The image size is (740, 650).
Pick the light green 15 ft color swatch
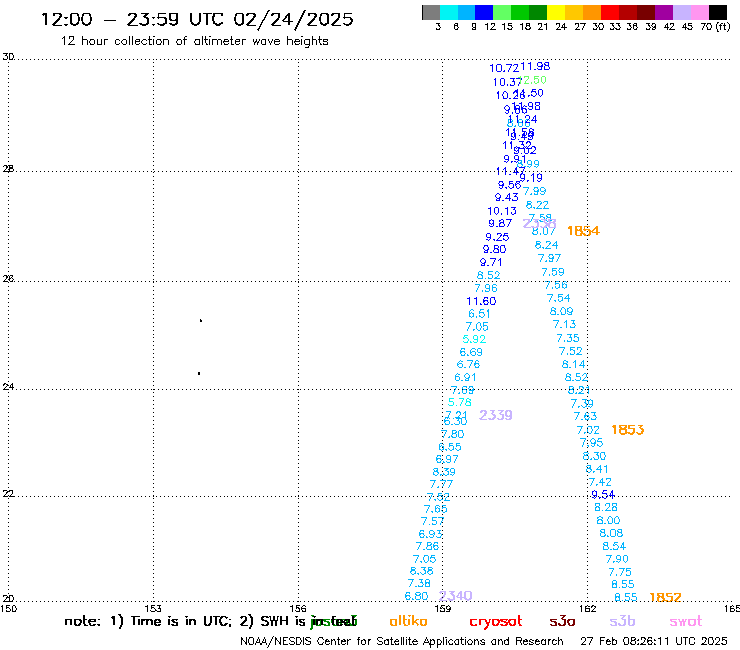point(502,13)
